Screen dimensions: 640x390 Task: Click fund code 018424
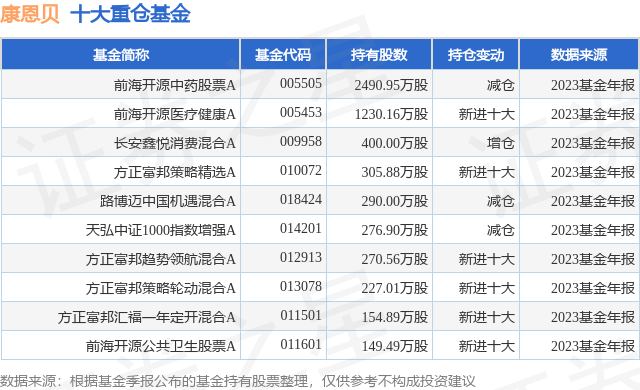click(x=301, y=199)
